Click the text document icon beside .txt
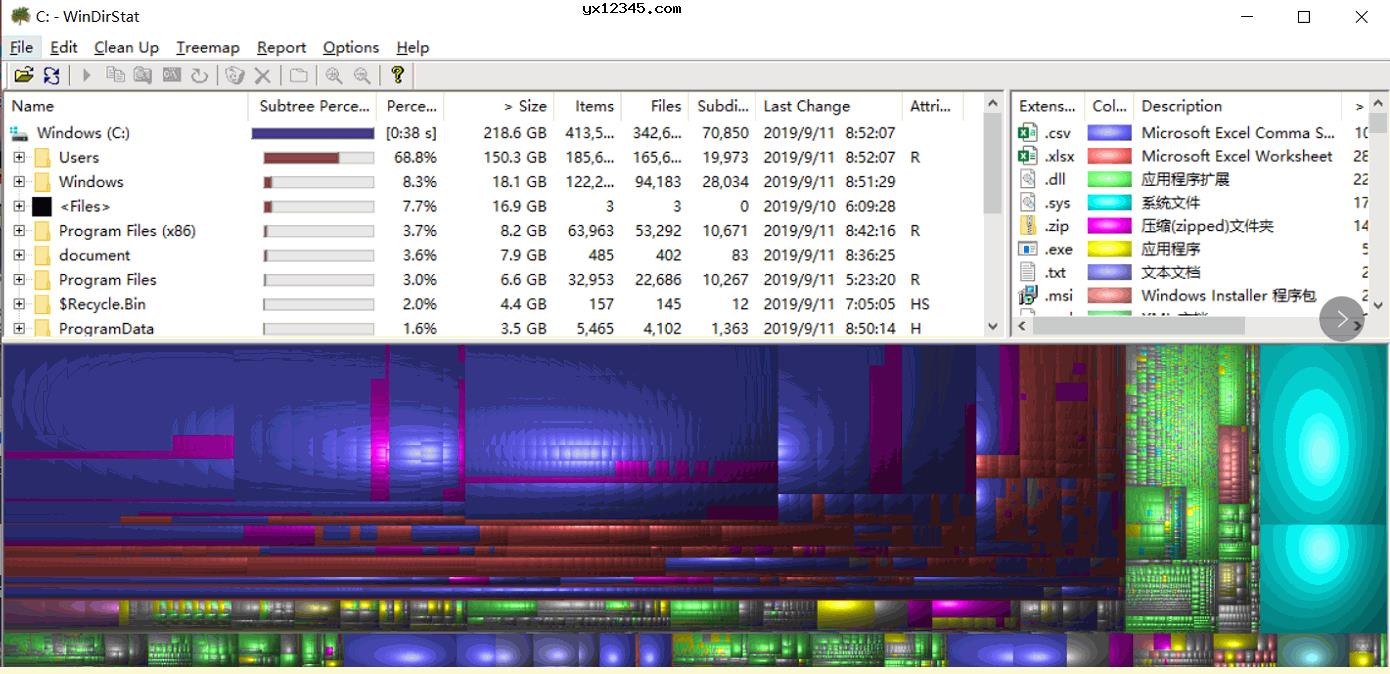 (1027, 272)
